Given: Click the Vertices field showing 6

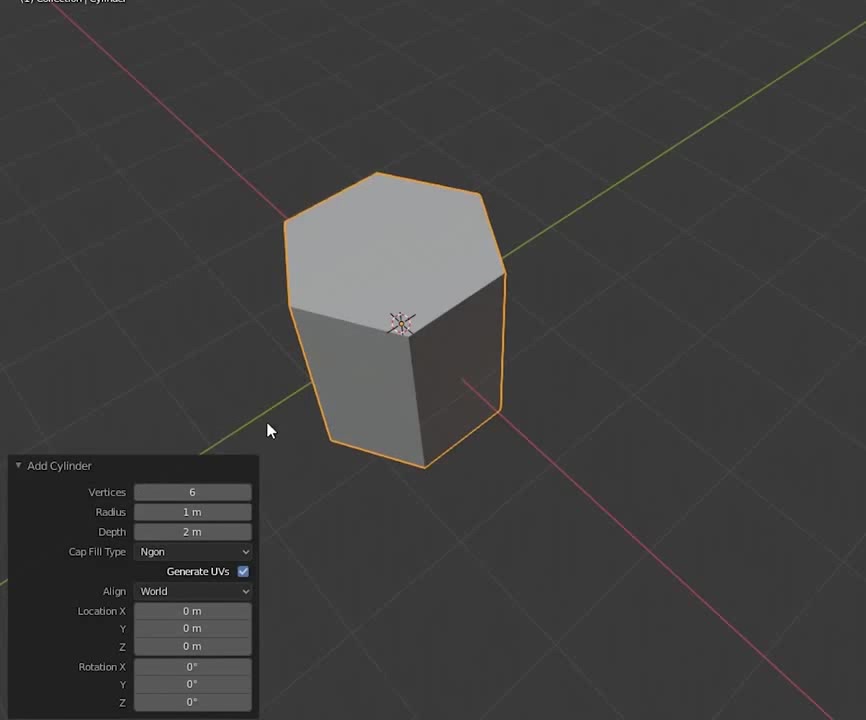Looking at the screenshot, I should coord(192,492).
